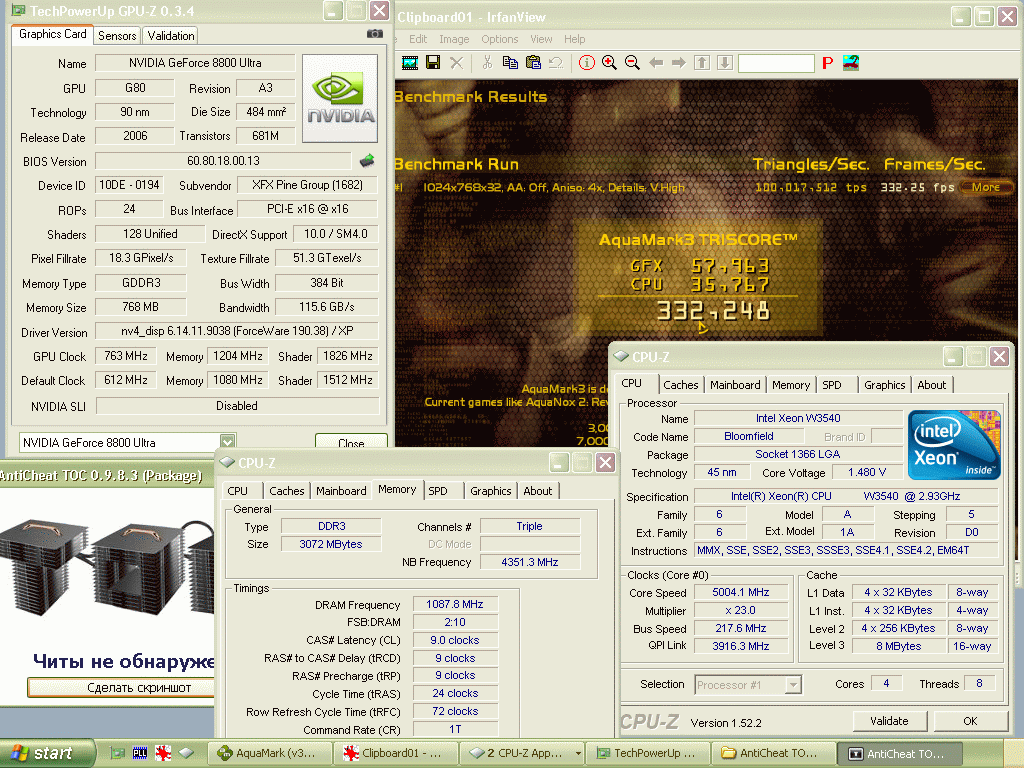This screenshot has height=768, width=1024.
Task: Click the CPU-Z quick launch icon
Action: coord(186,753)
